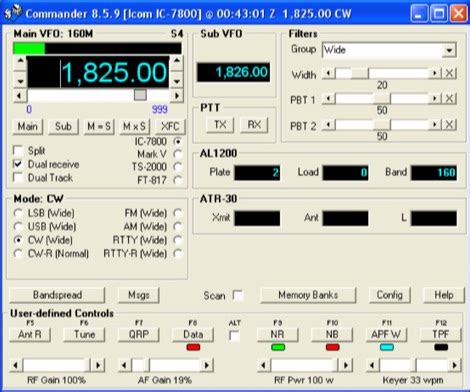The height and width of the screenshot is (392, 470).
Task: Raise Keyer speed with right arrow
Action: point(455,365)
